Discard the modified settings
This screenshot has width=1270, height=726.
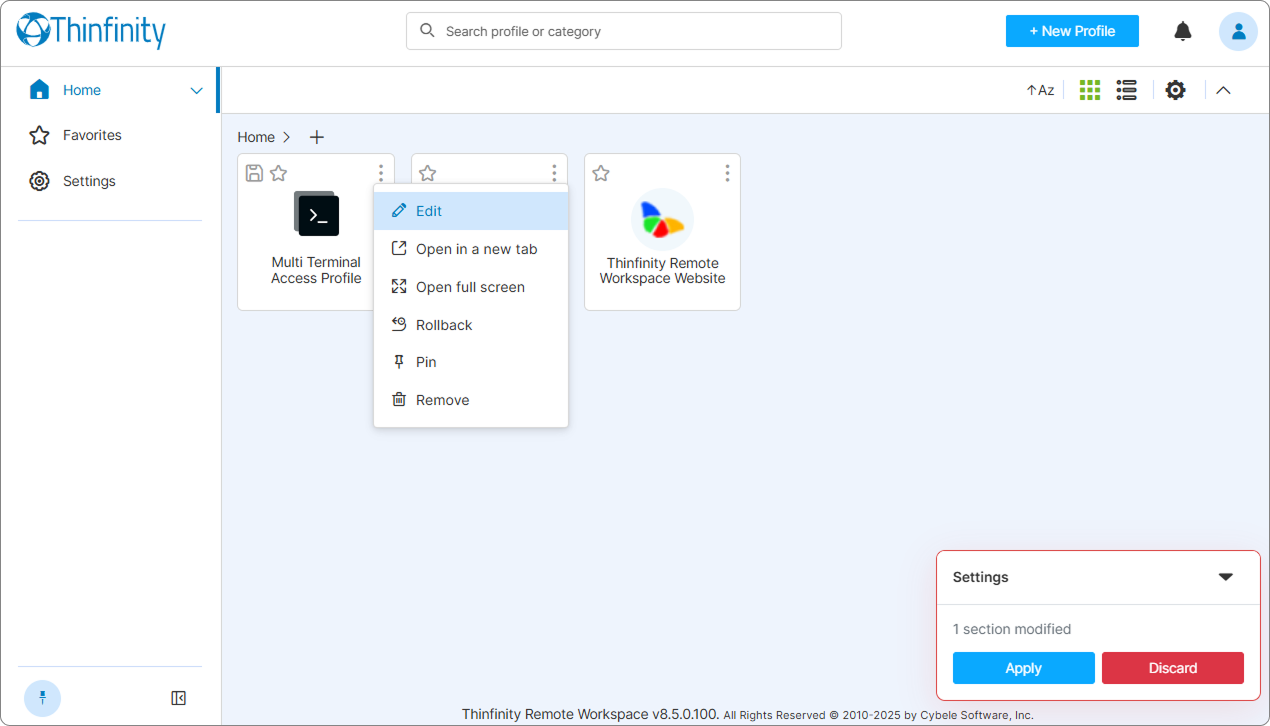[1173, 668]
